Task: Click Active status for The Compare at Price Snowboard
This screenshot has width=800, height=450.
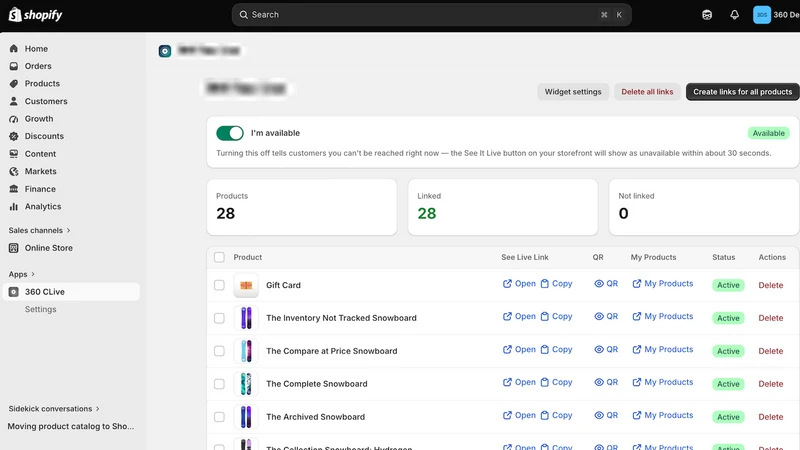Action: tap(728, 351)
